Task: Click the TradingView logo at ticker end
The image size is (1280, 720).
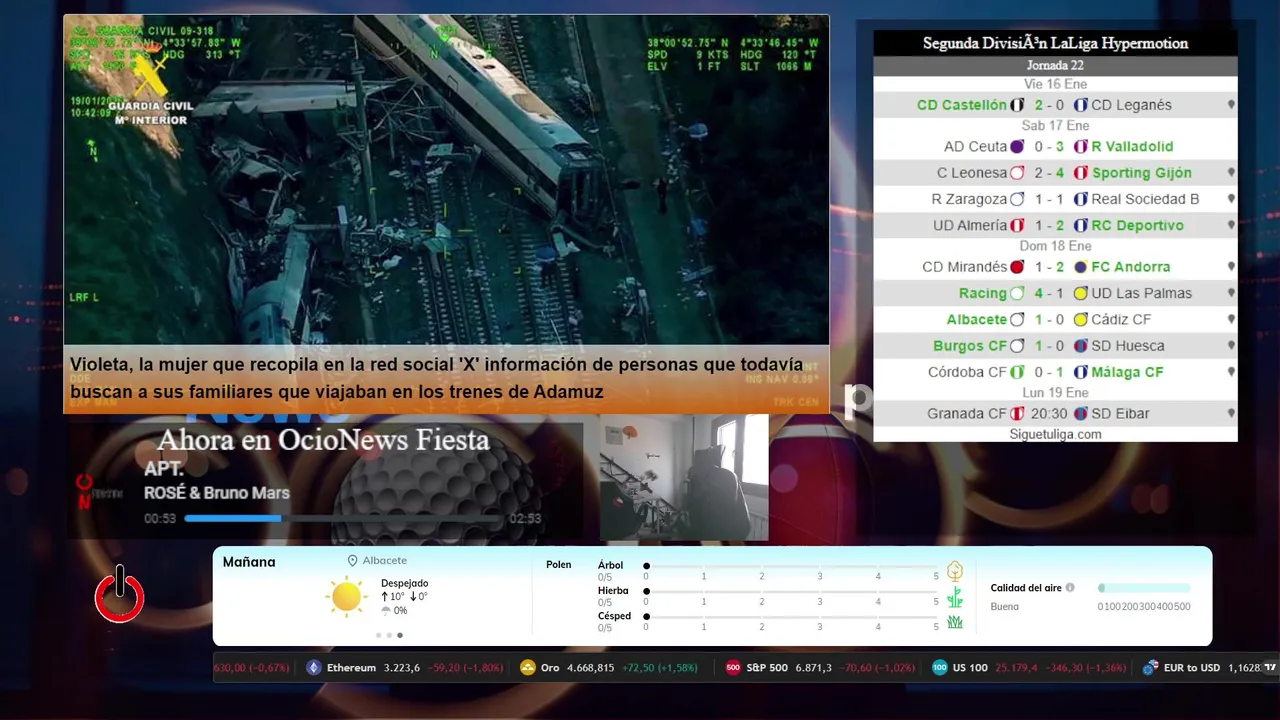Action: coord(1270,668)
